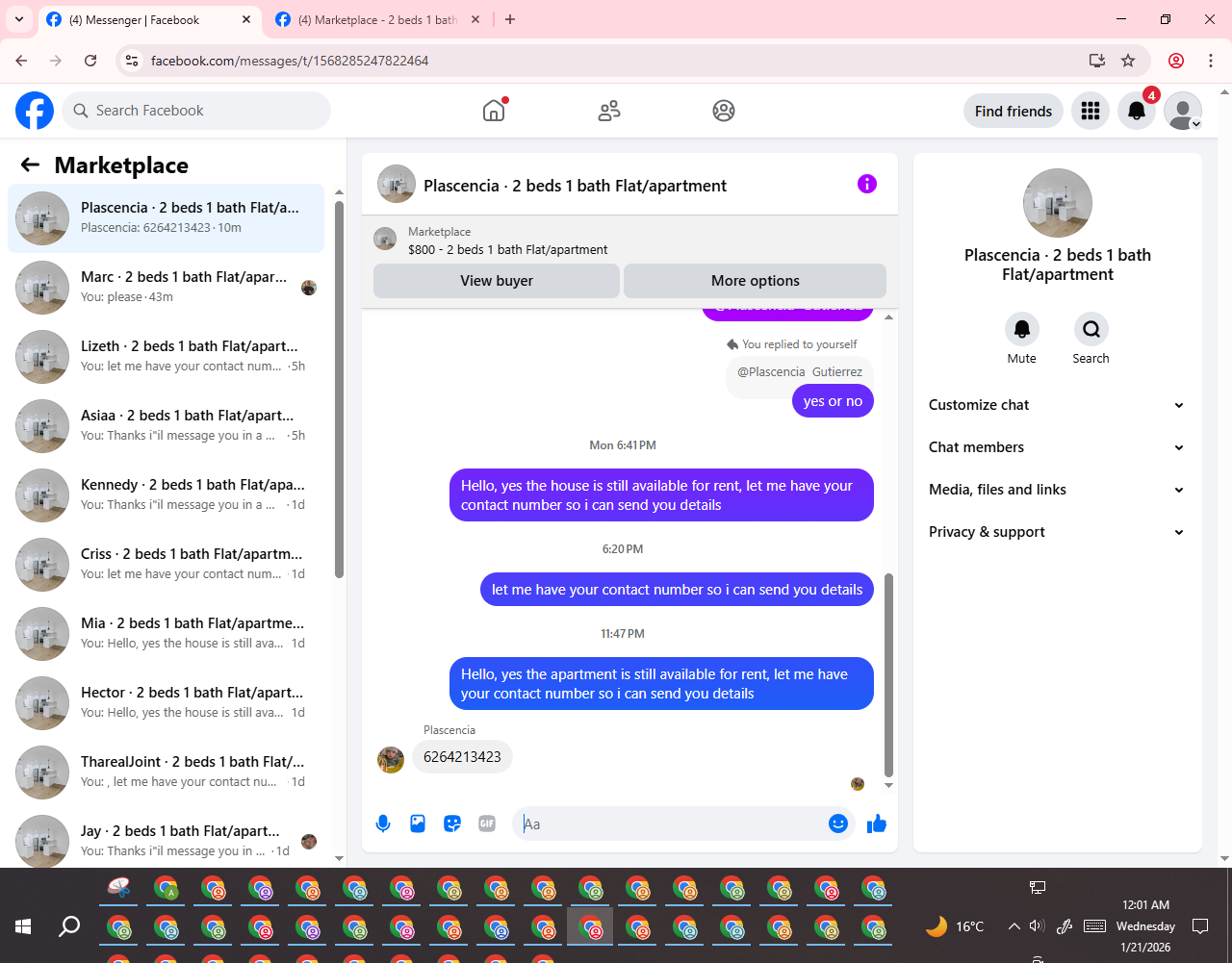Viewport: 1232px width, 963px height.
Task: Open the emoji picker
Action: tap(838, 824)
